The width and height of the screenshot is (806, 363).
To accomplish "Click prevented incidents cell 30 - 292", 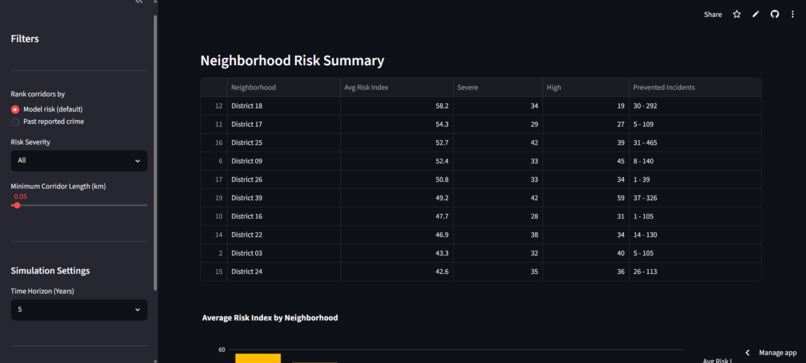I will tap(695, 106).
